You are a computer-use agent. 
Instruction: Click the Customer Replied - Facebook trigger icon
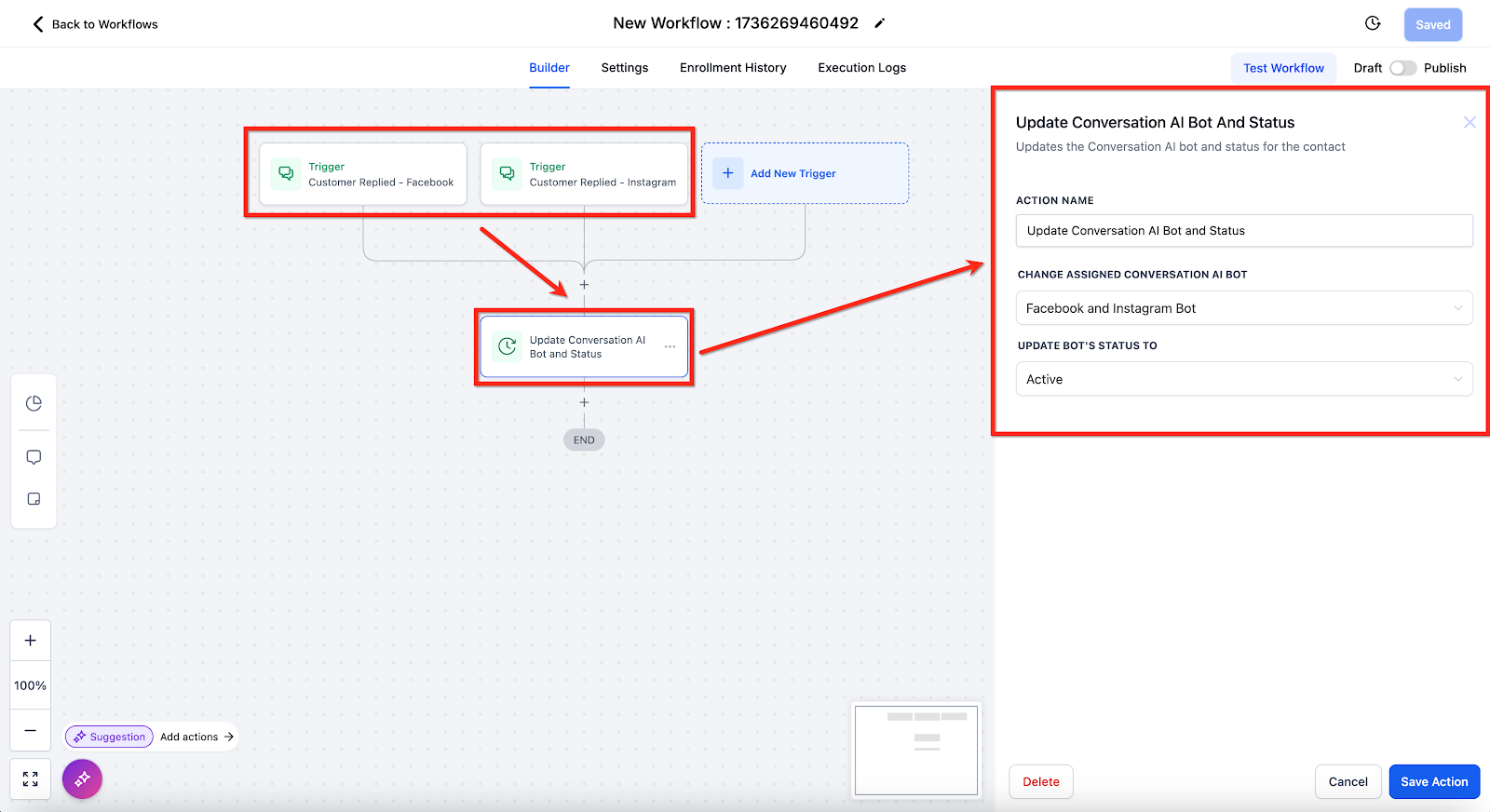pyautogui.click(x=286, y=174)
